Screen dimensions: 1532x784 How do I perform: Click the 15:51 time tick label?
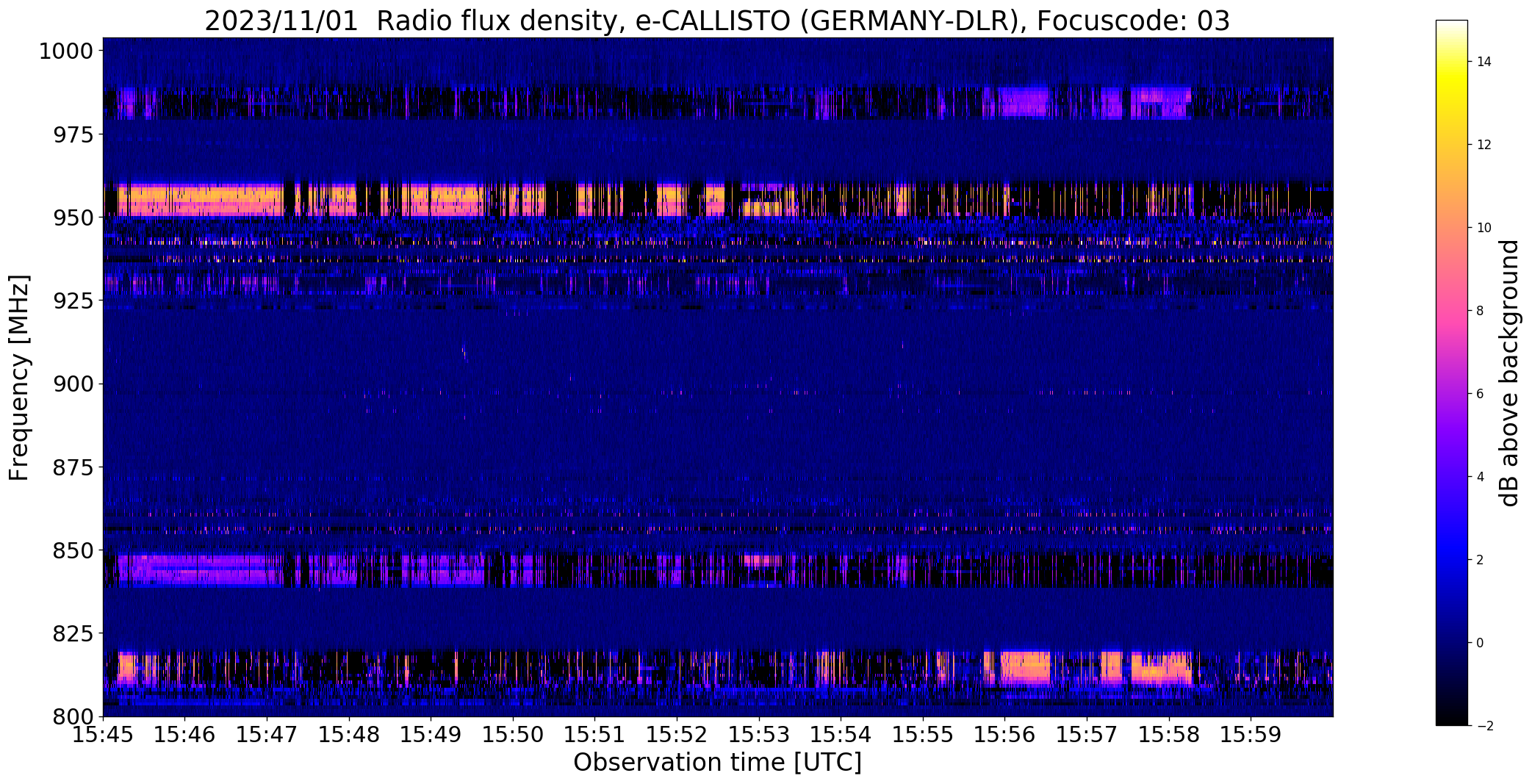[595, 734]
